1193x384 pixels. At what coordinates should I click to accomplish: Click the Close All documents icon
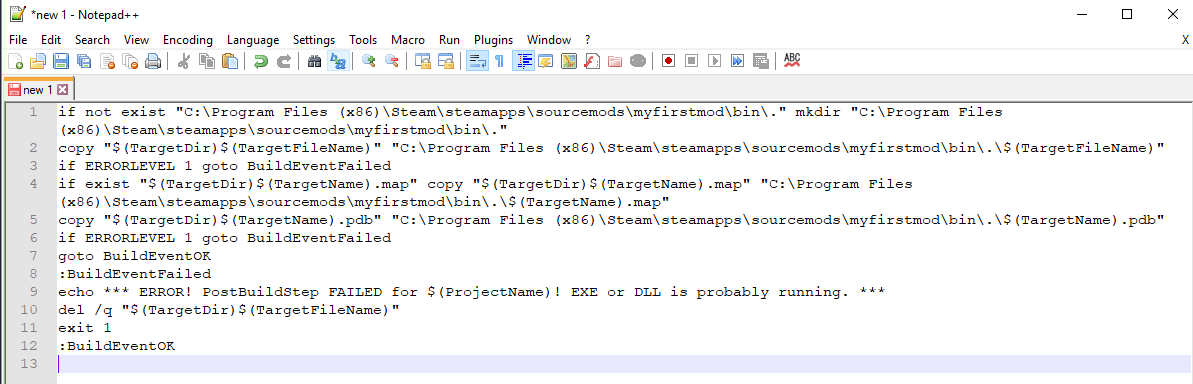130,62
